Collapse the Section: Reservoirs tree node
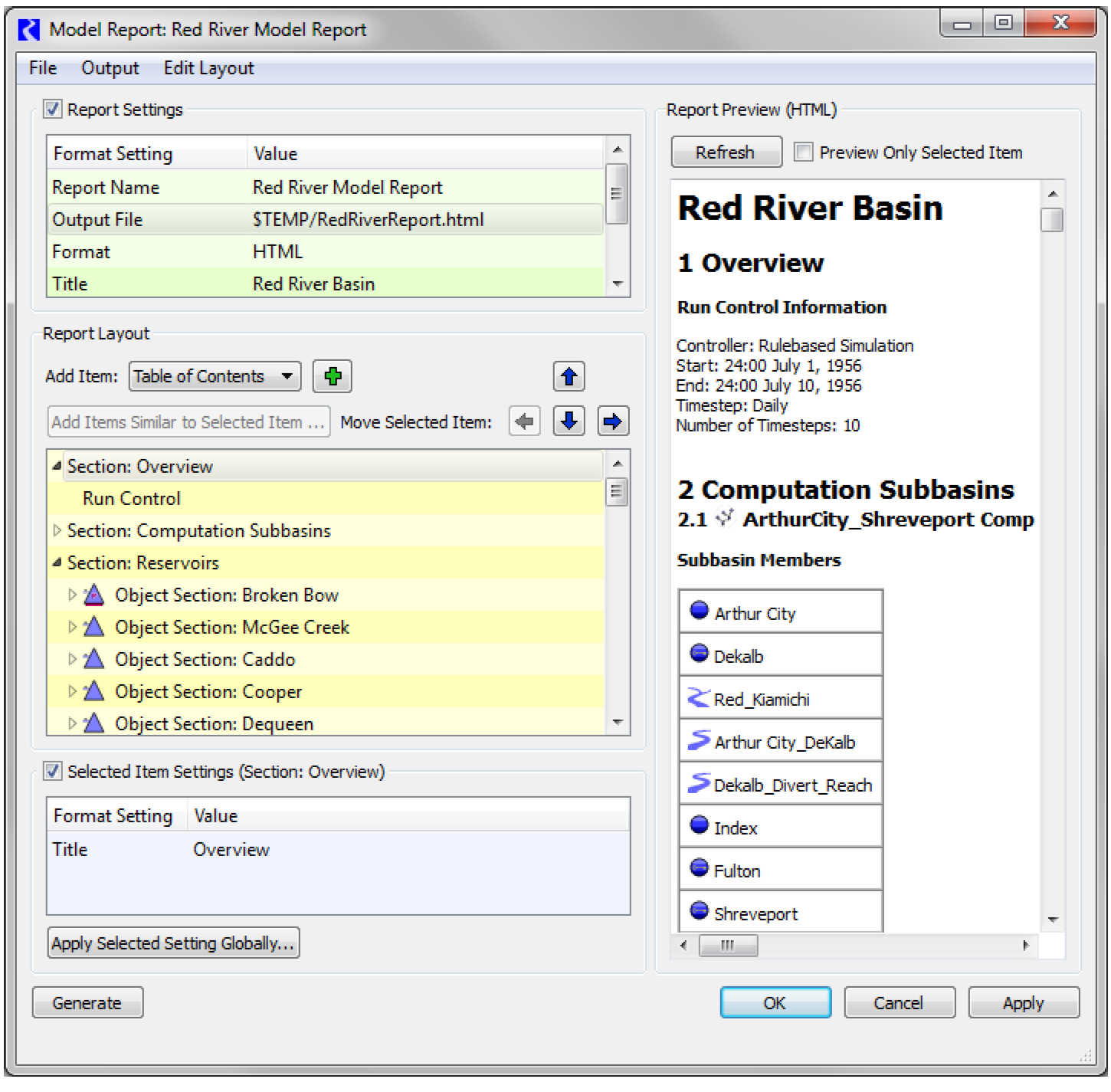1111x1092 pixels. point(57,562)
